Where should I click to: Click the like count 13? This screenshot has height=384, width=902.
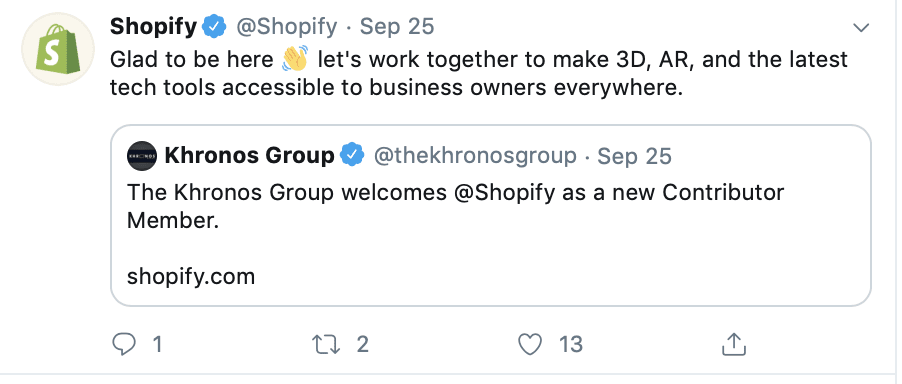click(571, 344)
